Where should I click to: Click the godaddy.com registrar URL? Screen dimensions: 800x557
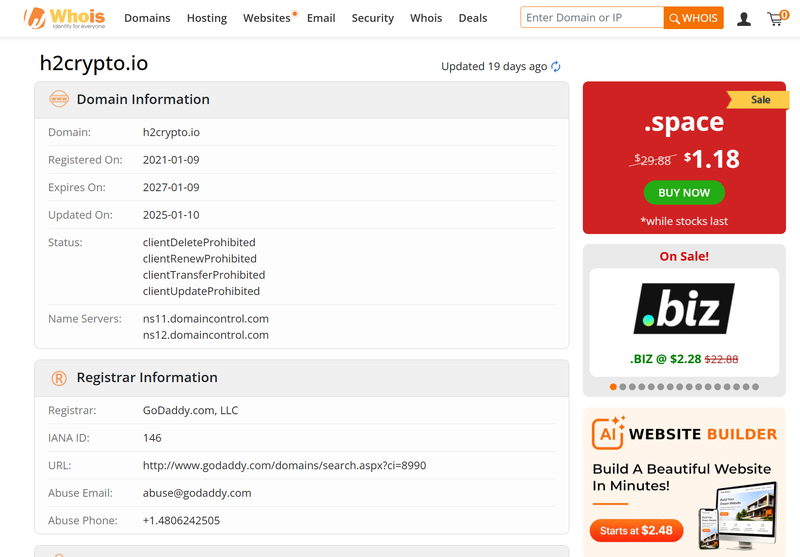(284, 465)
